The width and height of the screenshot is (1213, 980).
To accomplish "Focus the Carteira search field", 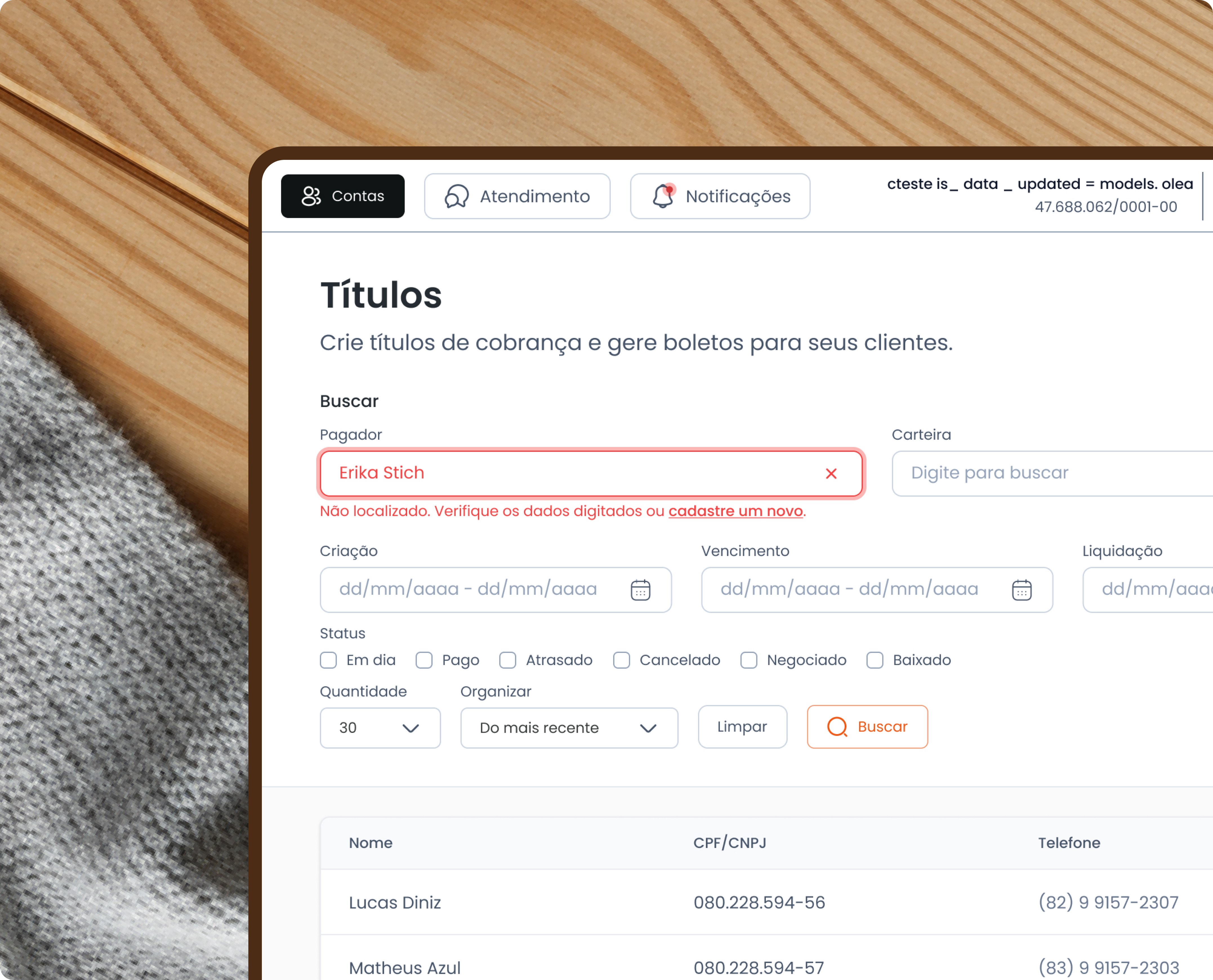I will point(1052,473).
